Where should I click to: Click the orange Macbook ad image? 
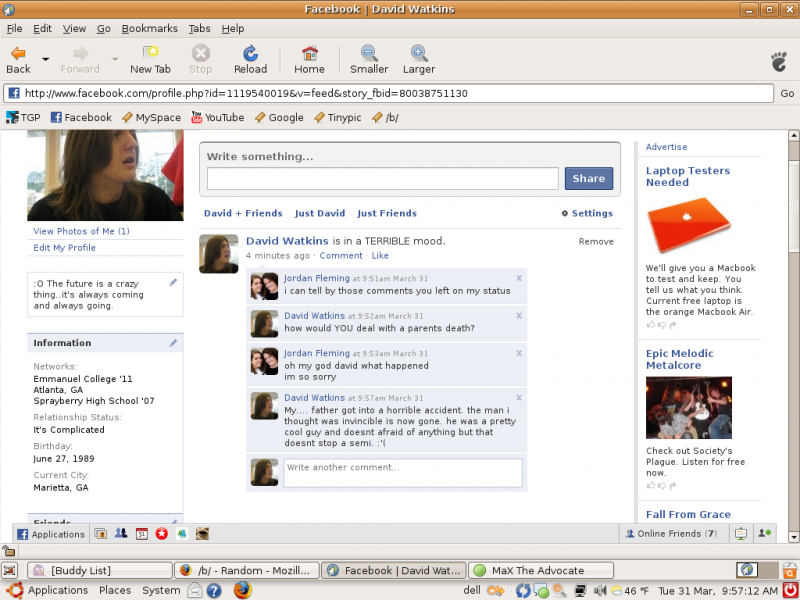(x=689, y=225)
